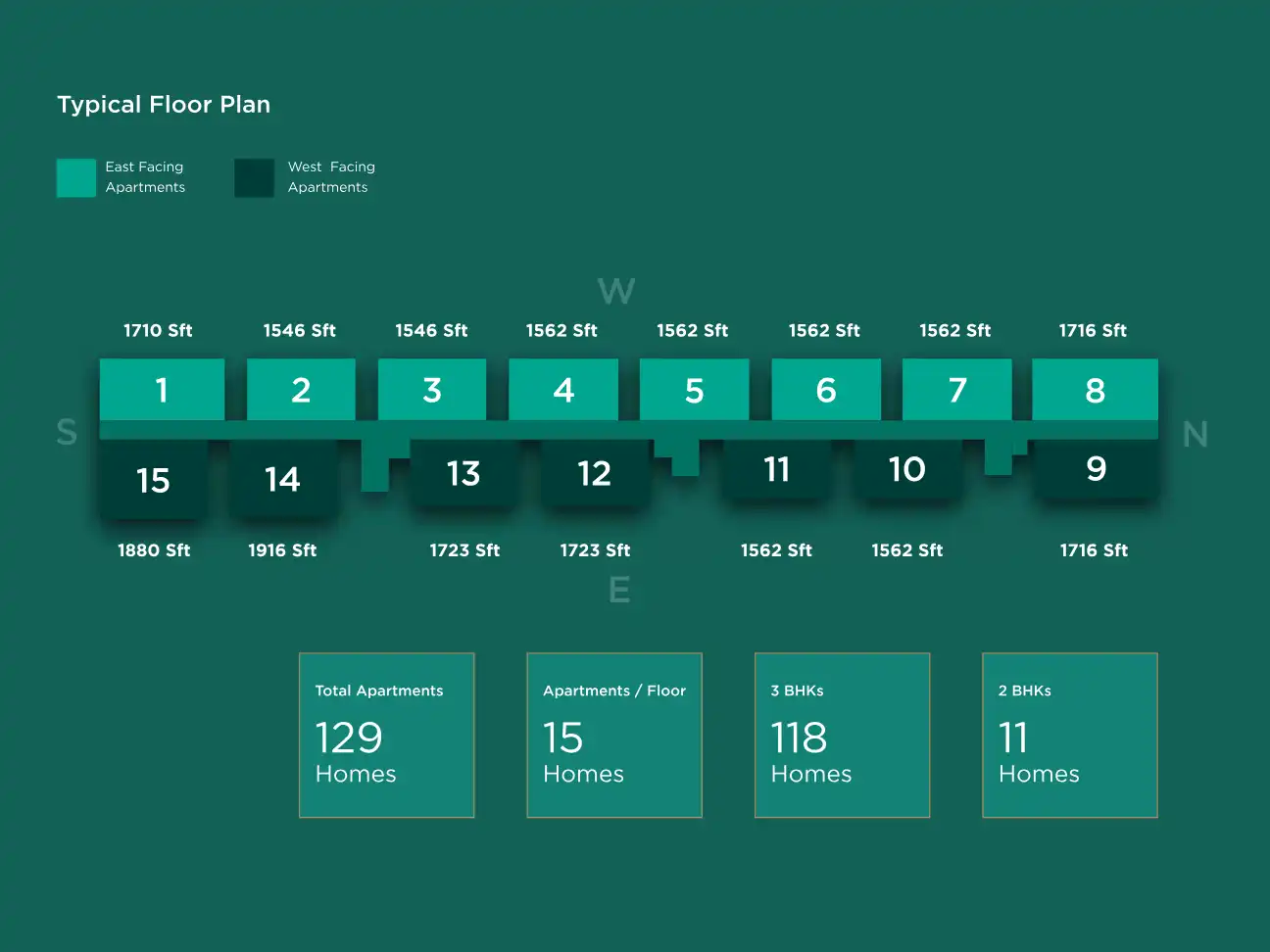Select the 3 BHKs 118 Homes card
This screenshot has height=952, width=1270.
pyautogui.click(x=842, y=735)
